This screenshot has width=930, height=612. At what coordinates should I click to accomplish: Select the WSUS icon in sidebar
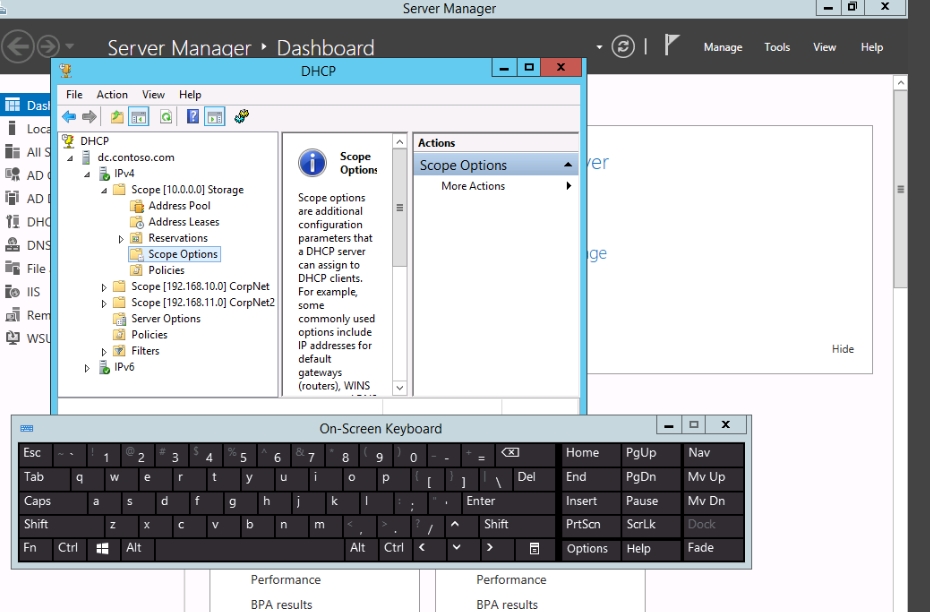pyautogui.click(x=12, y=338)
